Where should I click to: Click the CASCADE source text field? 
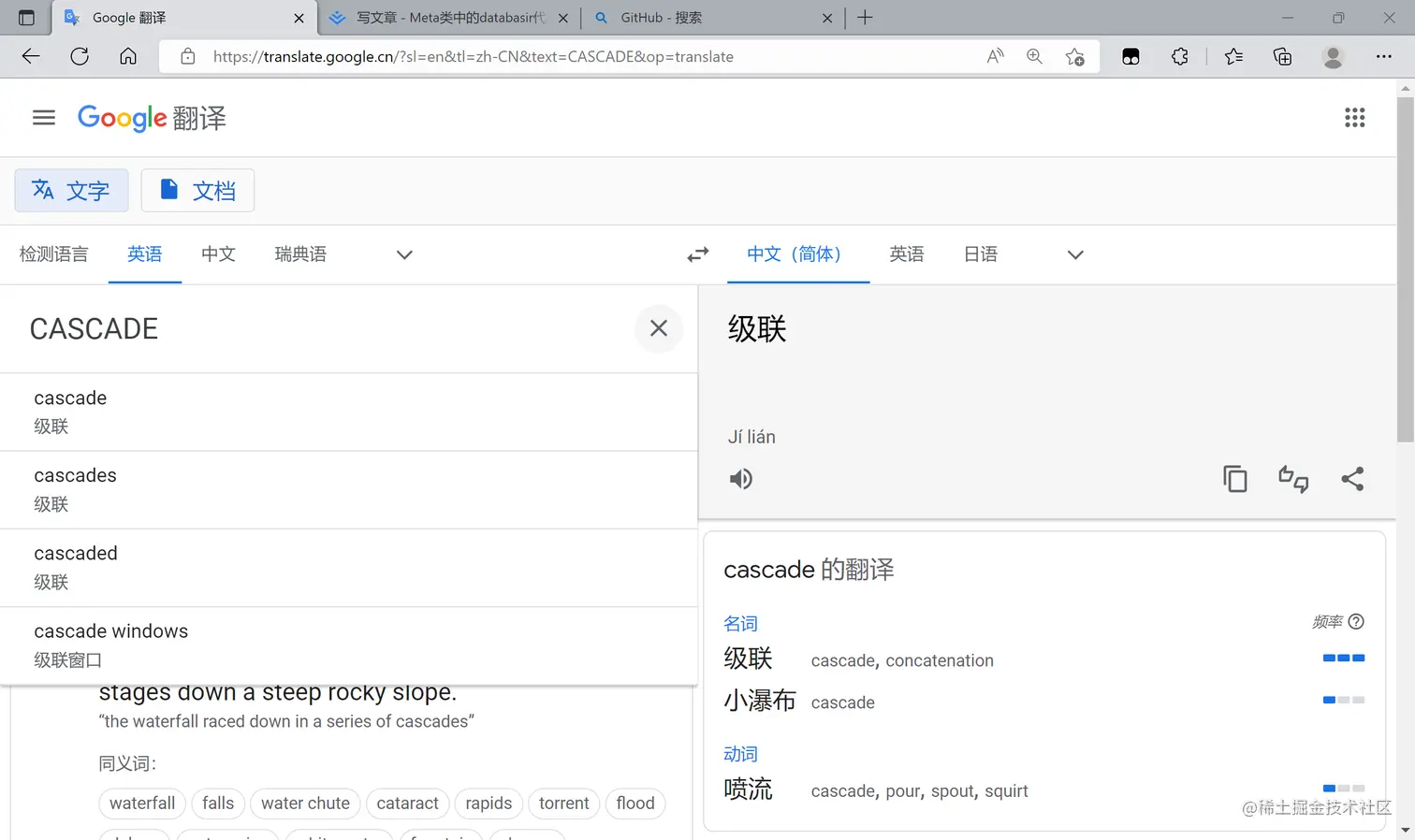318,328
